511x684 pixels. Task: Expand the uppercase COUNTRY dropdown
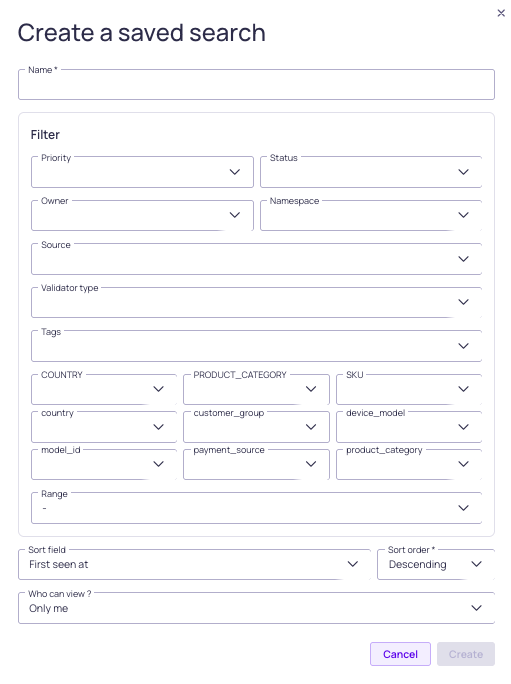tap(104, 389)
